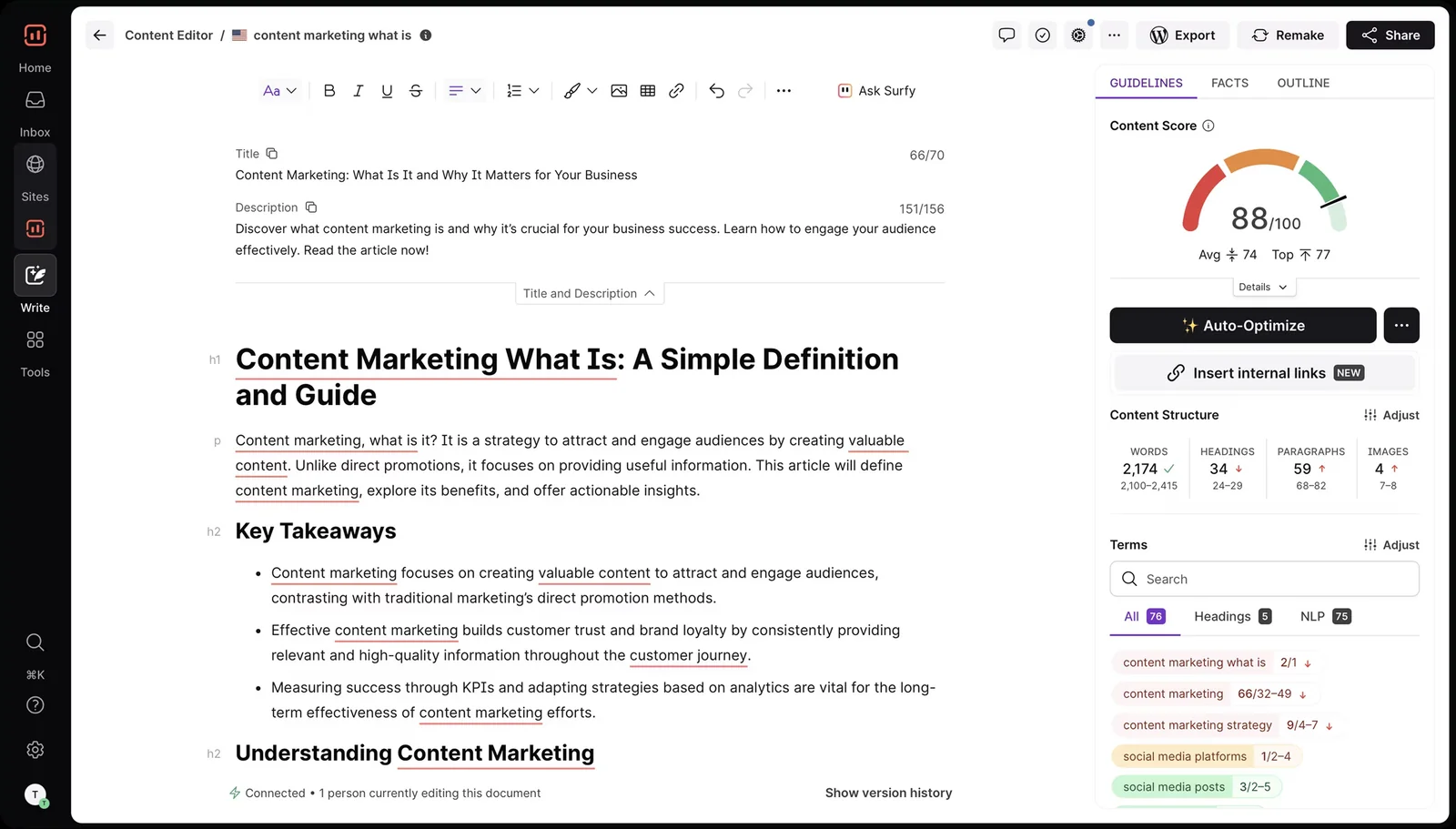1456x829 pixels.
Task: Open the comments bubble in the header
Action: pyautogui.click(x=1006, y=35)
